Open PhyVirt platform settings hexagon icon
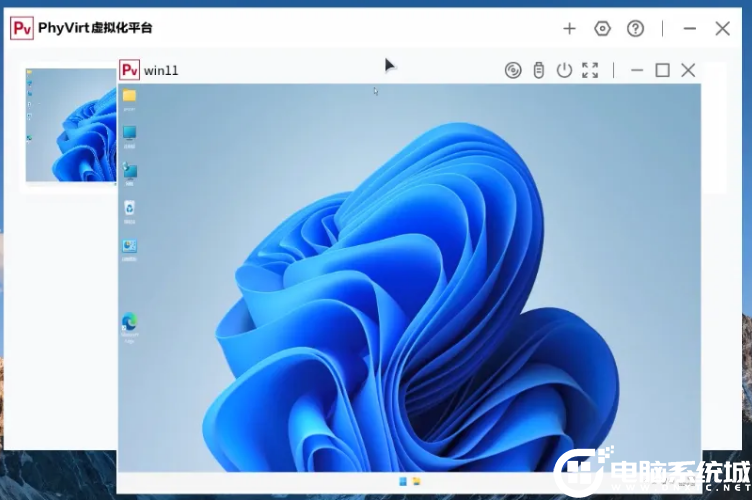This screenshot has width=752, height=500. [x=602, y=29]
